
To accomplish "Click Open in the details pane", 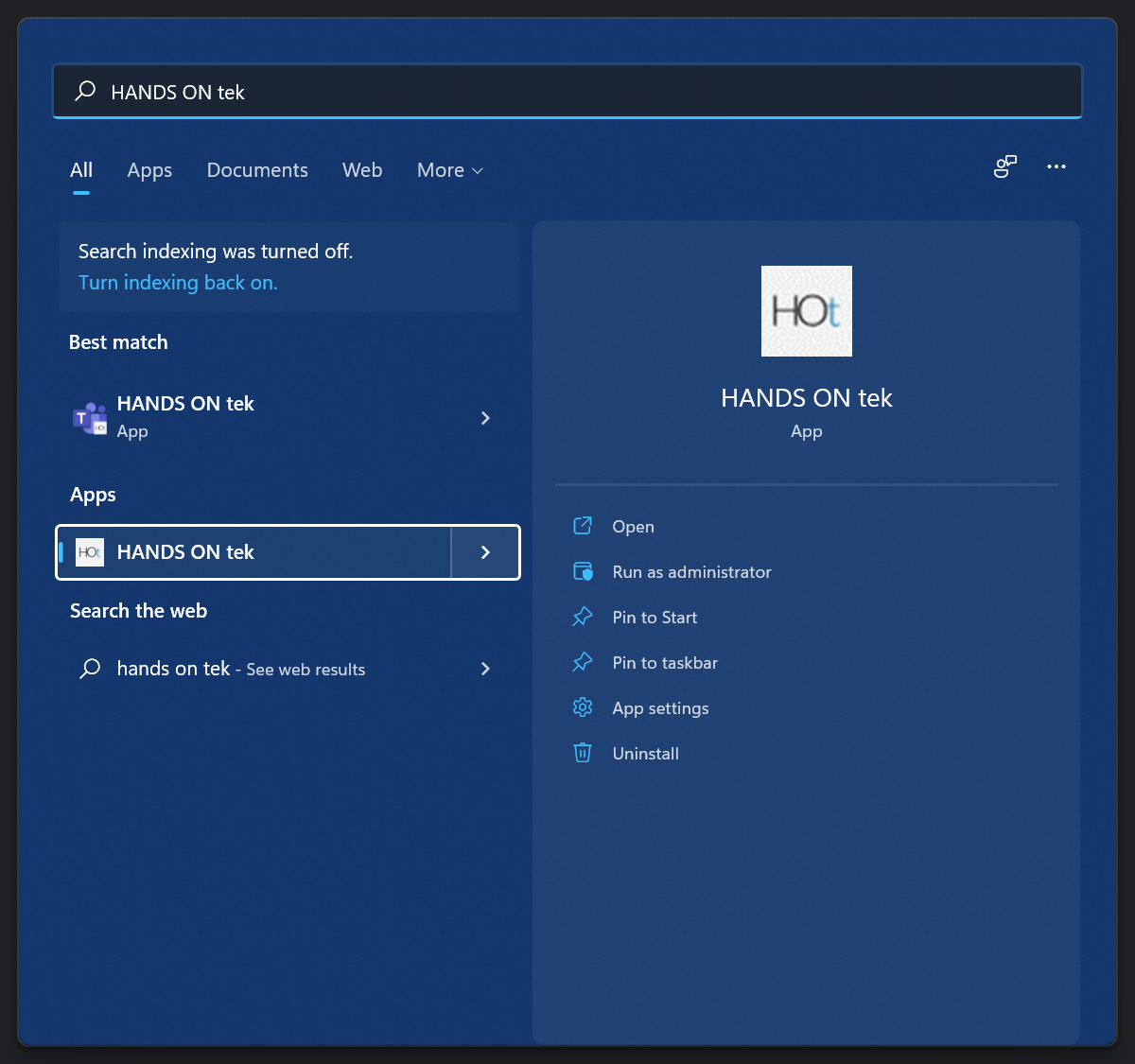I will pyautogui.click(x=633, y=527).
